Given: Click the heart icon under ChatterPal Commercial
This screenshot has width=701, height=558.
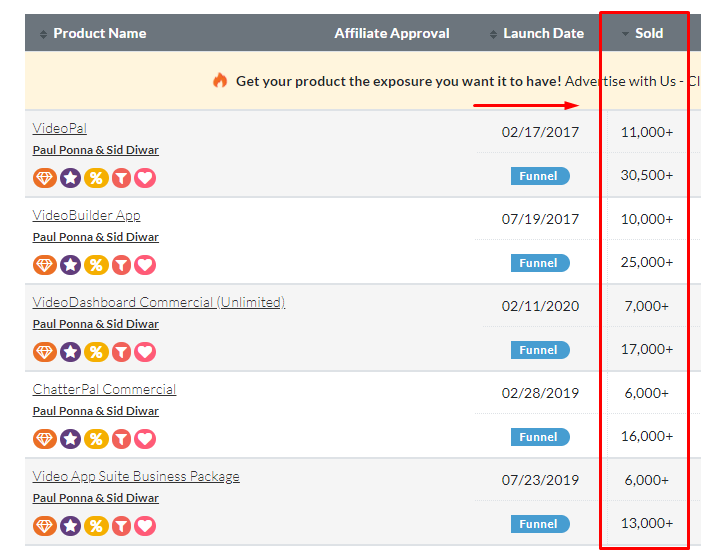Looking at the screenshot, I should pyautogui.click(x=145, y=439).
